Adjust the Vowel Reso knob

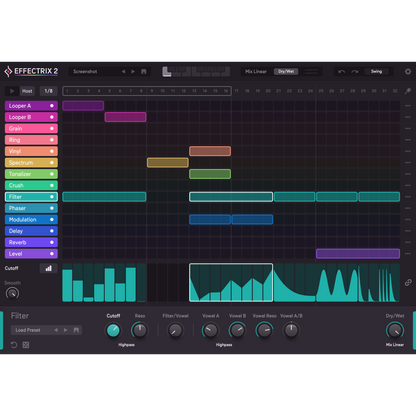pyautogui.click(x=264, y=330)
